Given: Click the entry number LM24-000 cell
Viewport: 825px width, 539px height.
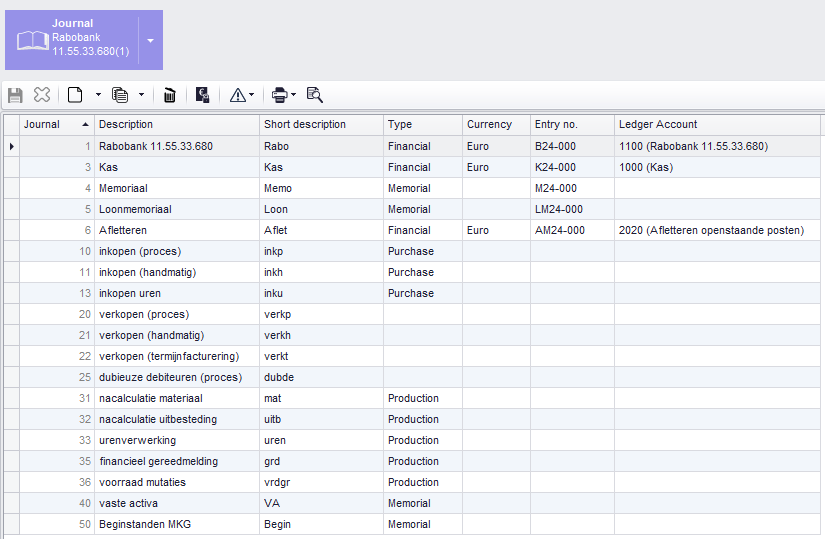Looking at the screenshot, I should point(572,209).
